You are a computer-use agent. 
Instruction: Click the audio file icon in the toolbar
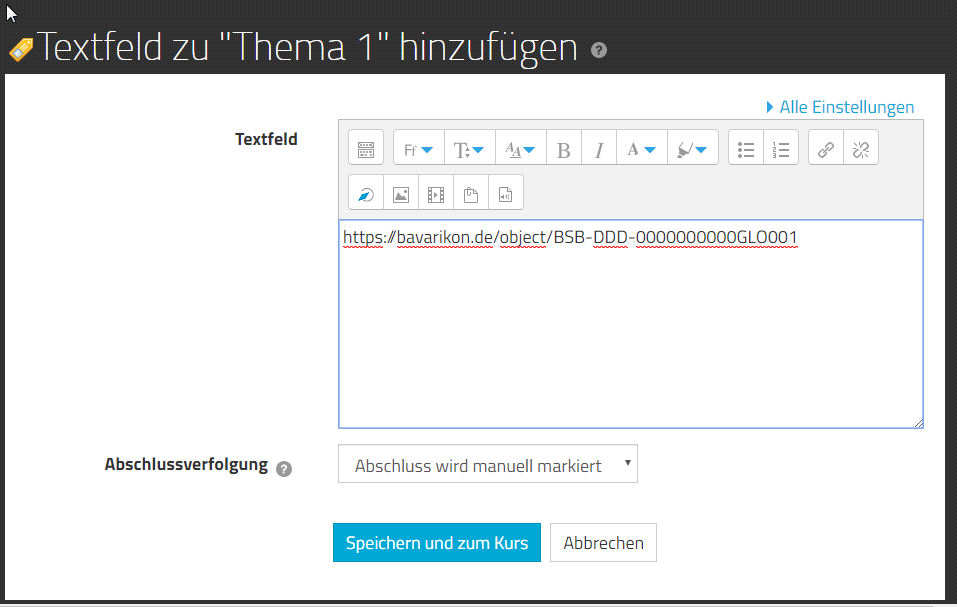tap(506, 195)
